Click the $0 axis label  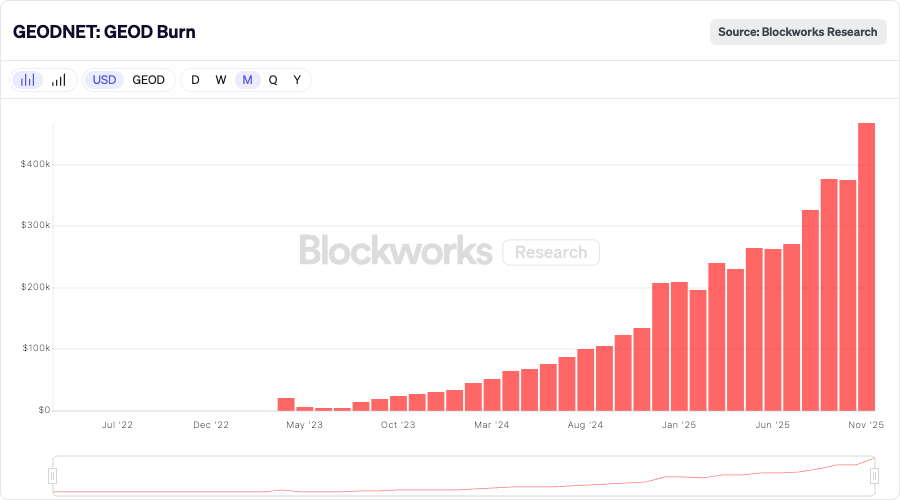[x=44, y=410]
